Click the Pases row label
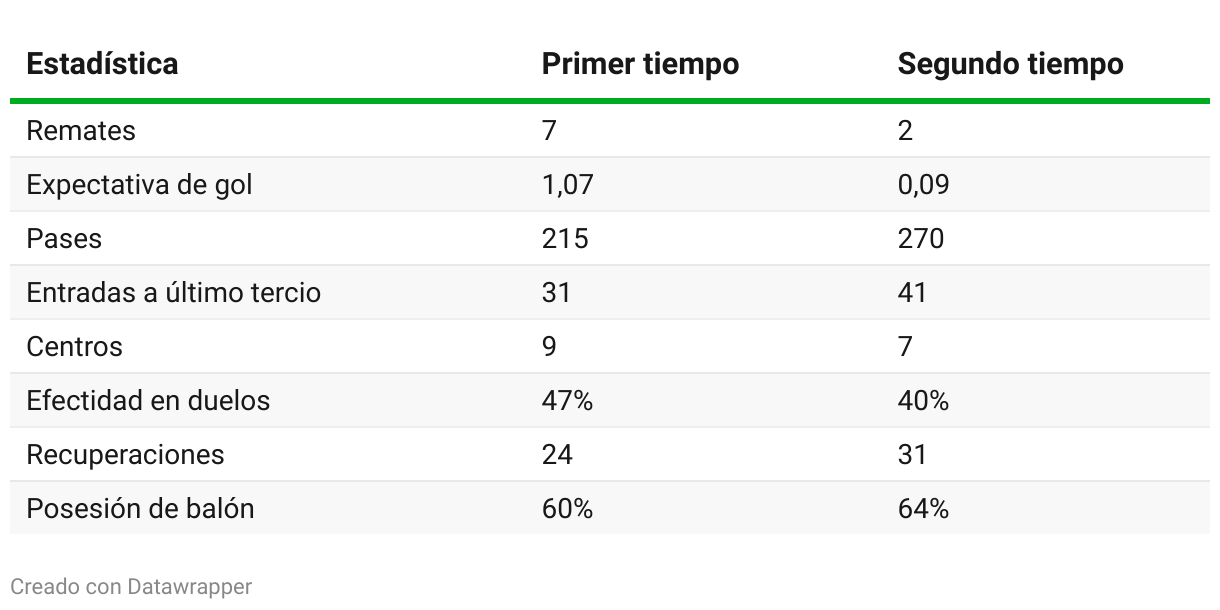Screen dimensions: 1220x610 64,239
